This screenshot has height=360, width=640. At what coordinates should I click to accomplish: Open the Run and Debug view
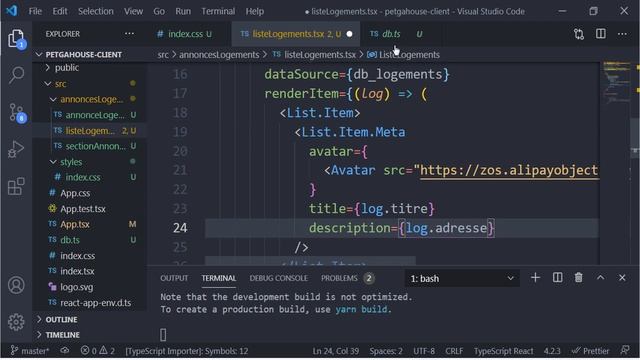pyautogui.click(x=16, y=149)
